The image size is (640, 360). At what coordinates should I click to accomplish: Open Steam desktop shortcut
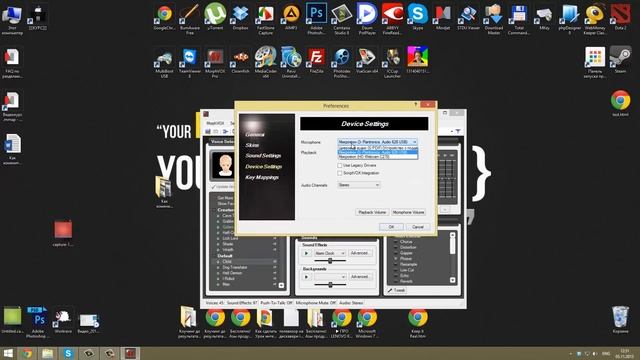click(x=620, y=60)
